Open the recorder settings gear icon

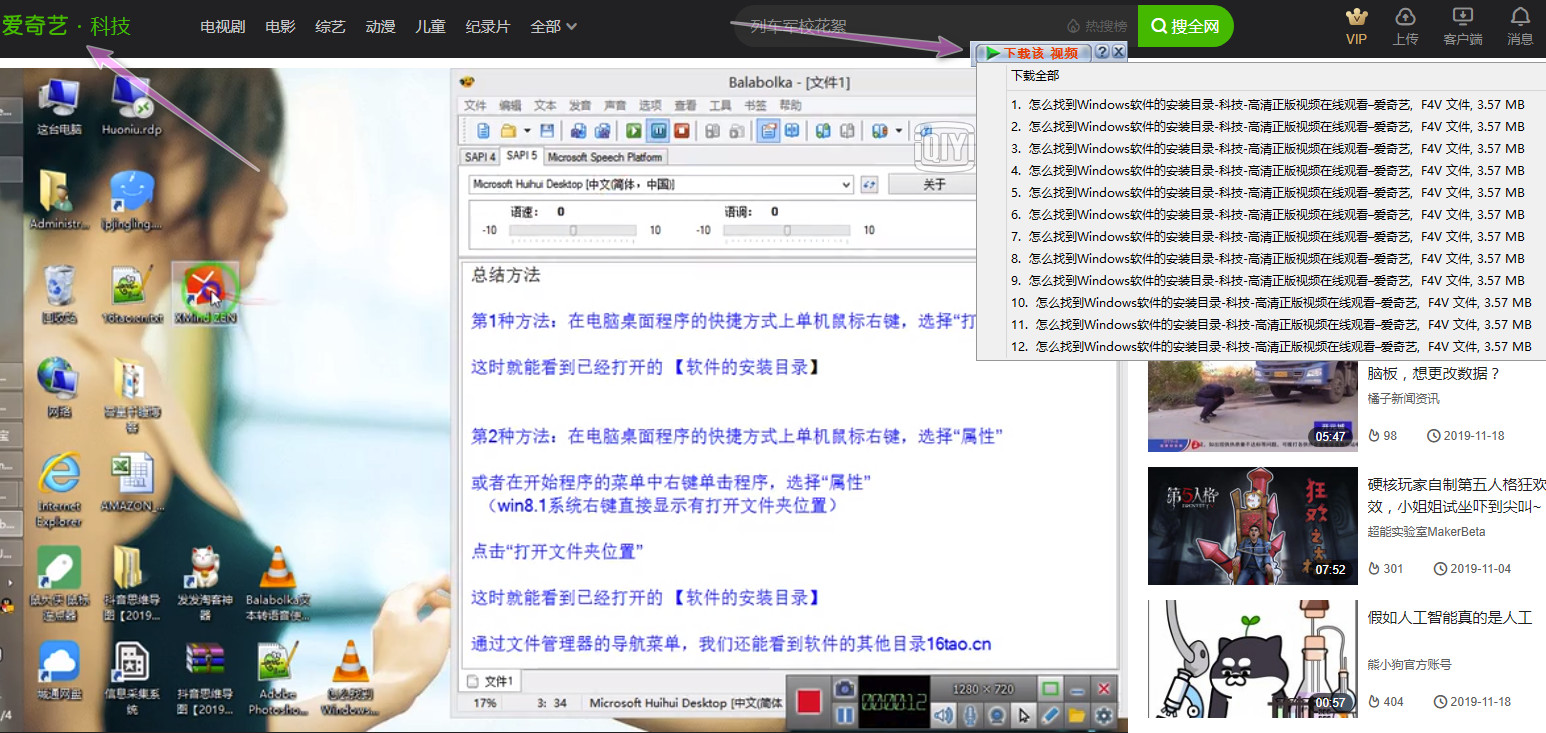[1104, 715]
